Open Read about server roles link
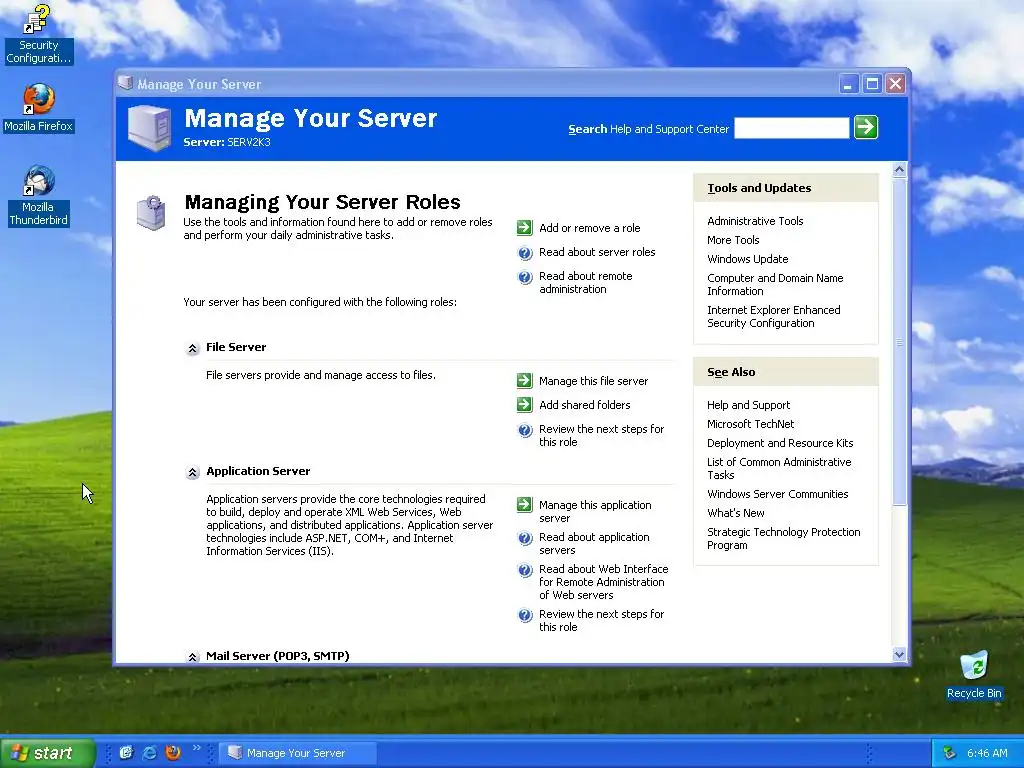This screenshot has height=768, width=1024. [597, 252]
